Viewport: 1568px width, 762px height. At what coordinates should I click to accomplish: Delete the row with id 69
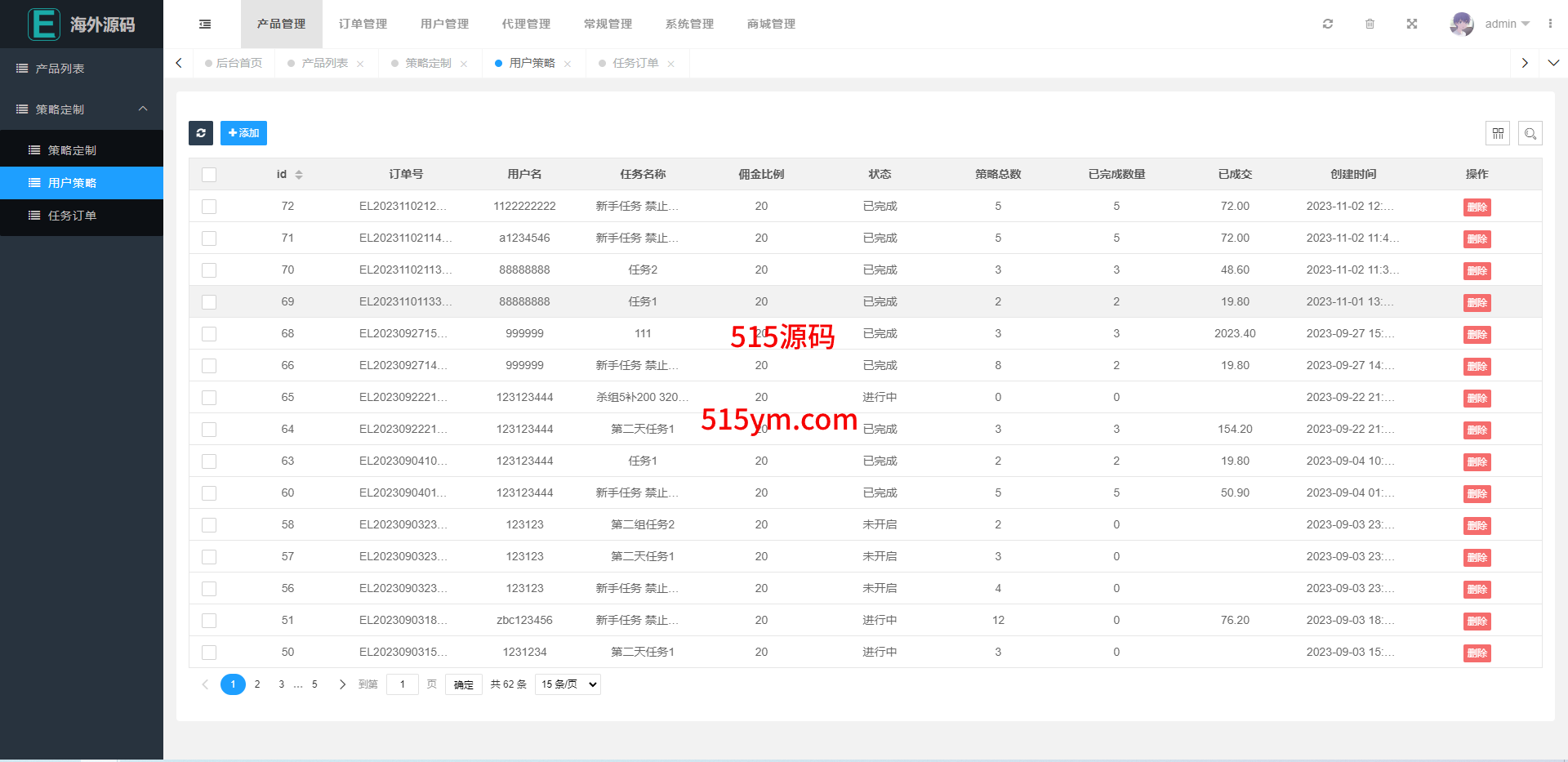pyautogui.click(x=1477, y=303)
